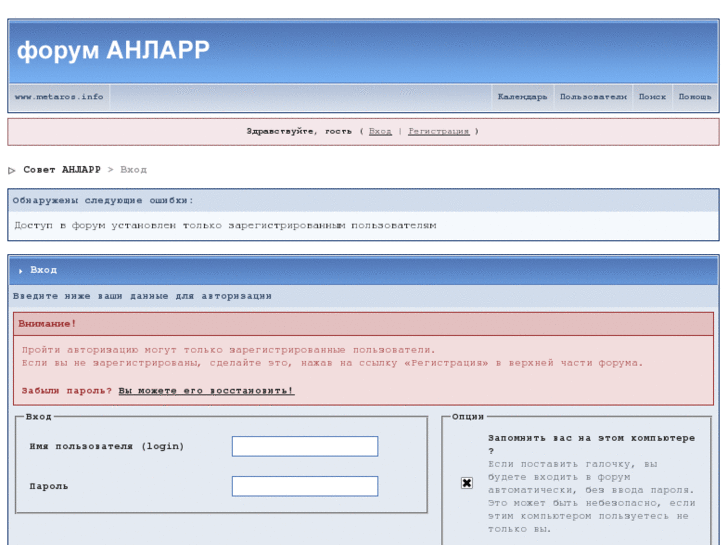The height and width of the screenshot is (545, 727).
Task: Click the Пароль label
Action: [x=49, y=486]
